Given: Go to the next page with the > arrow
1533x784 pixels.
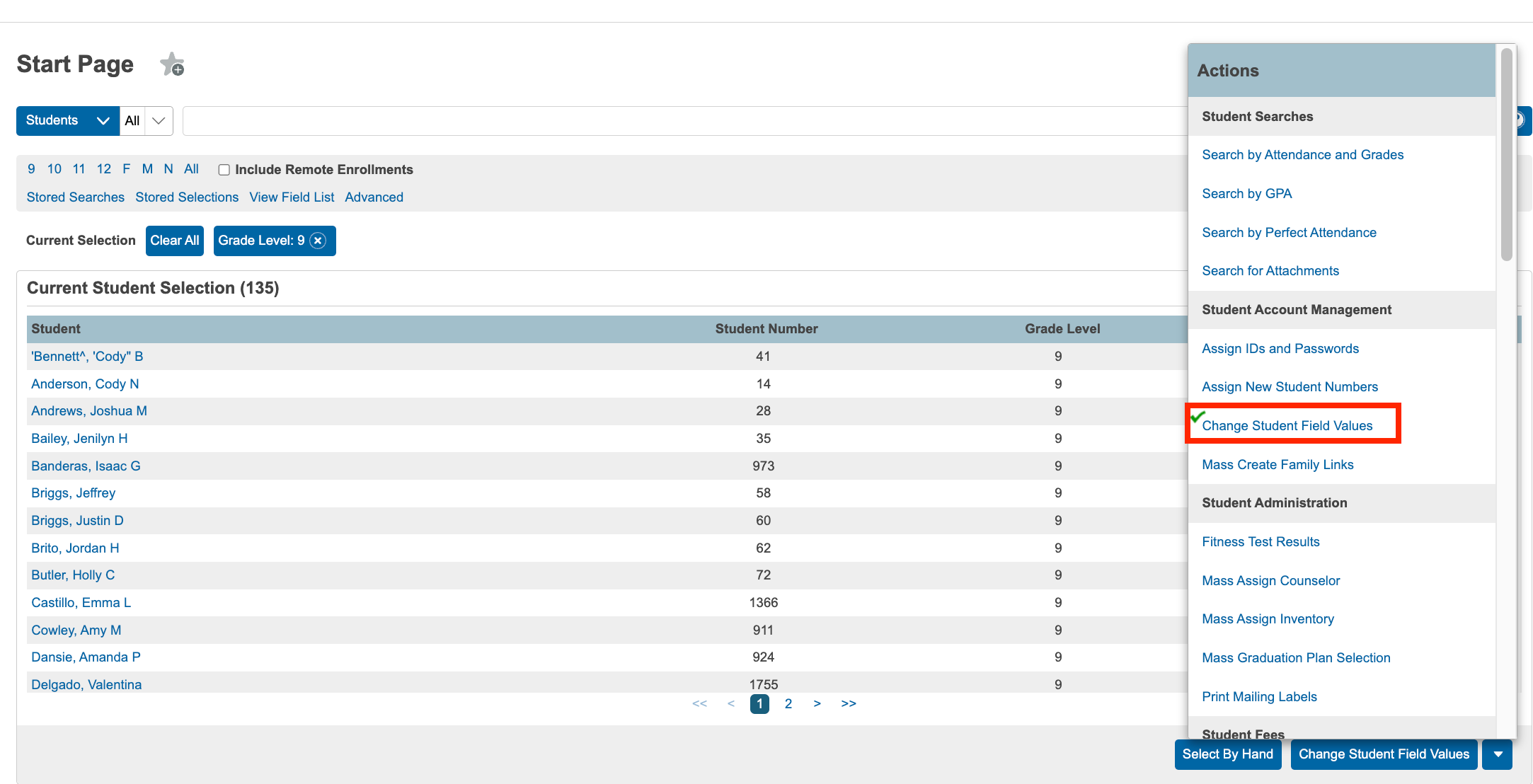Looking at the screenshot, I should tap(817, 703).
